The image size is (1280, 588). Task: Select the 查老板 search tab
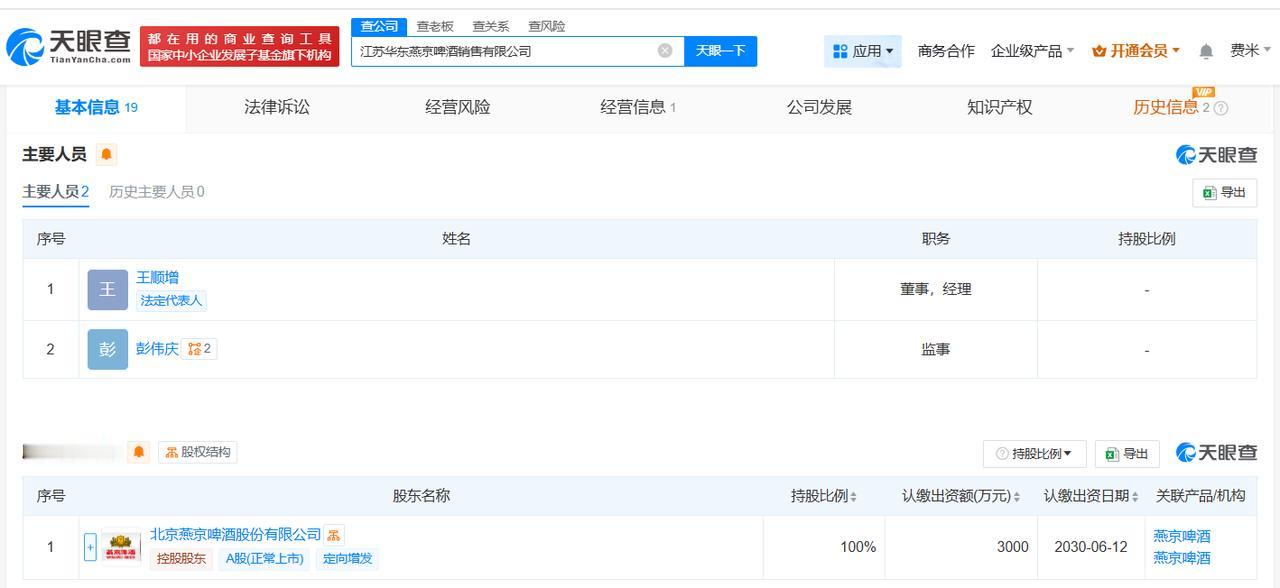pos(435,27)
